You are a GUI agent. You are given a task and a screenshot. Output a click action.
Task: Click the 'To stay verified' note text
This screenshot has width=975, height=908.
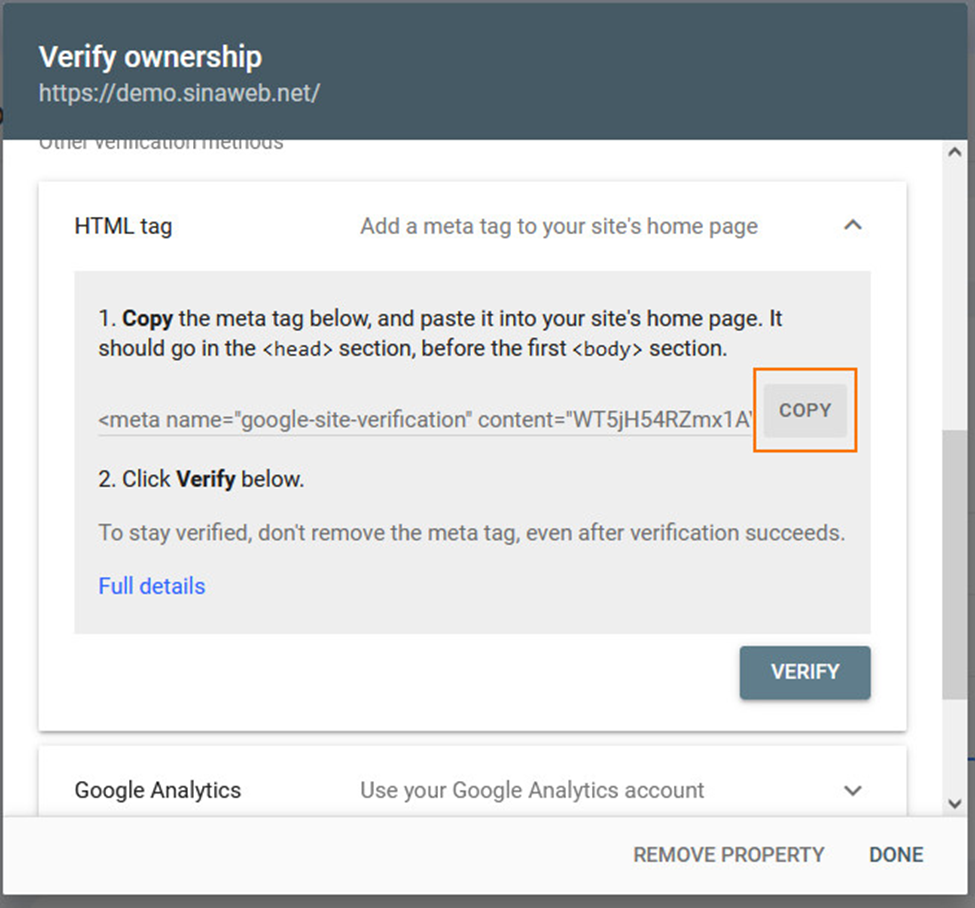point(471,533)
